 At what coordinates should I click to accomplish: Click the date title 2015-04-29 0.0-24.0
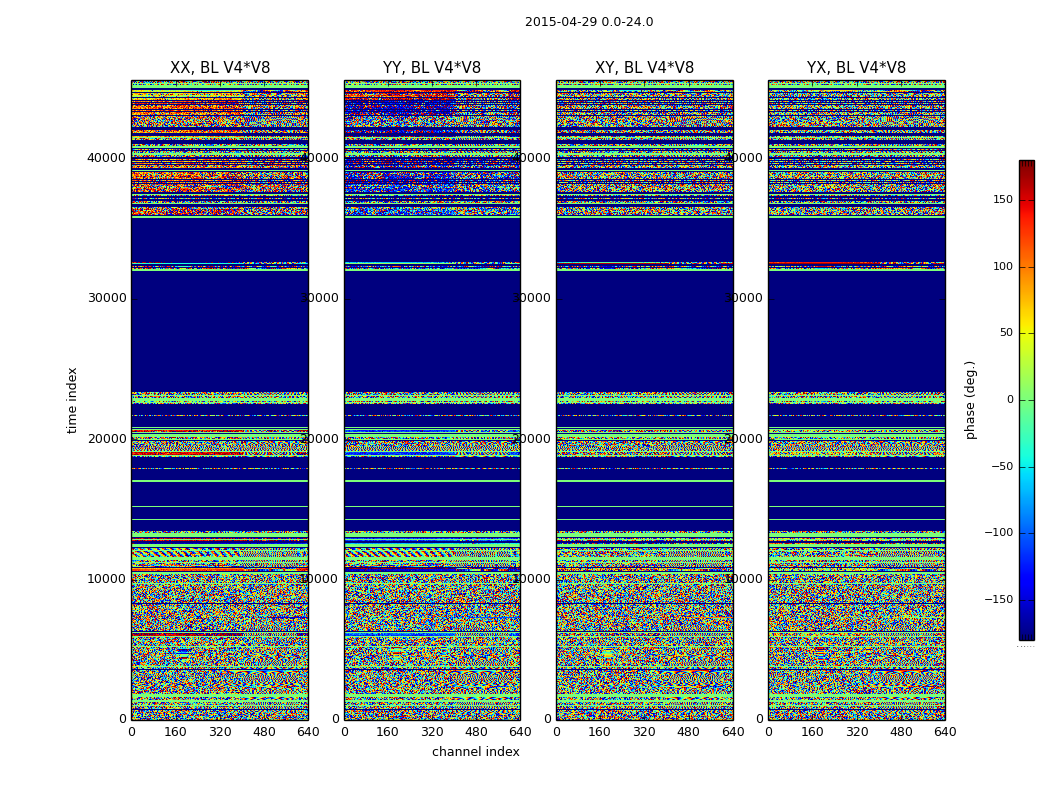588,22
